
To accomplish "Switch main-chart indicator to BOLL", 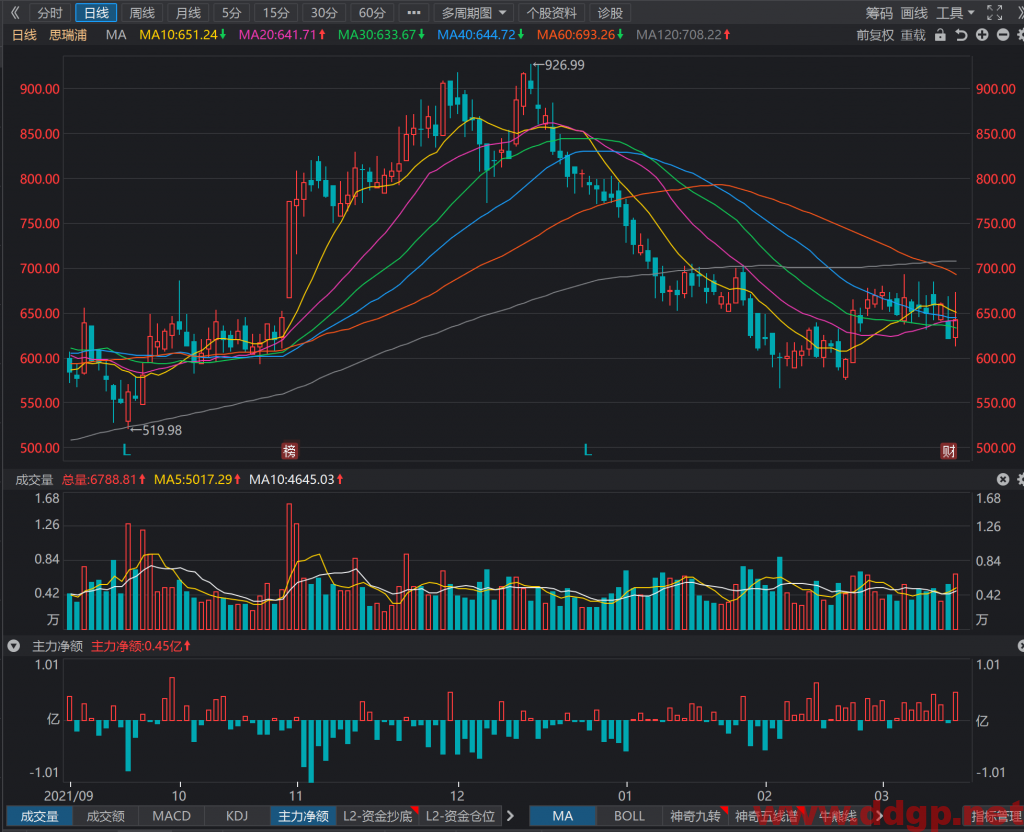I will (x=629, y=816).
